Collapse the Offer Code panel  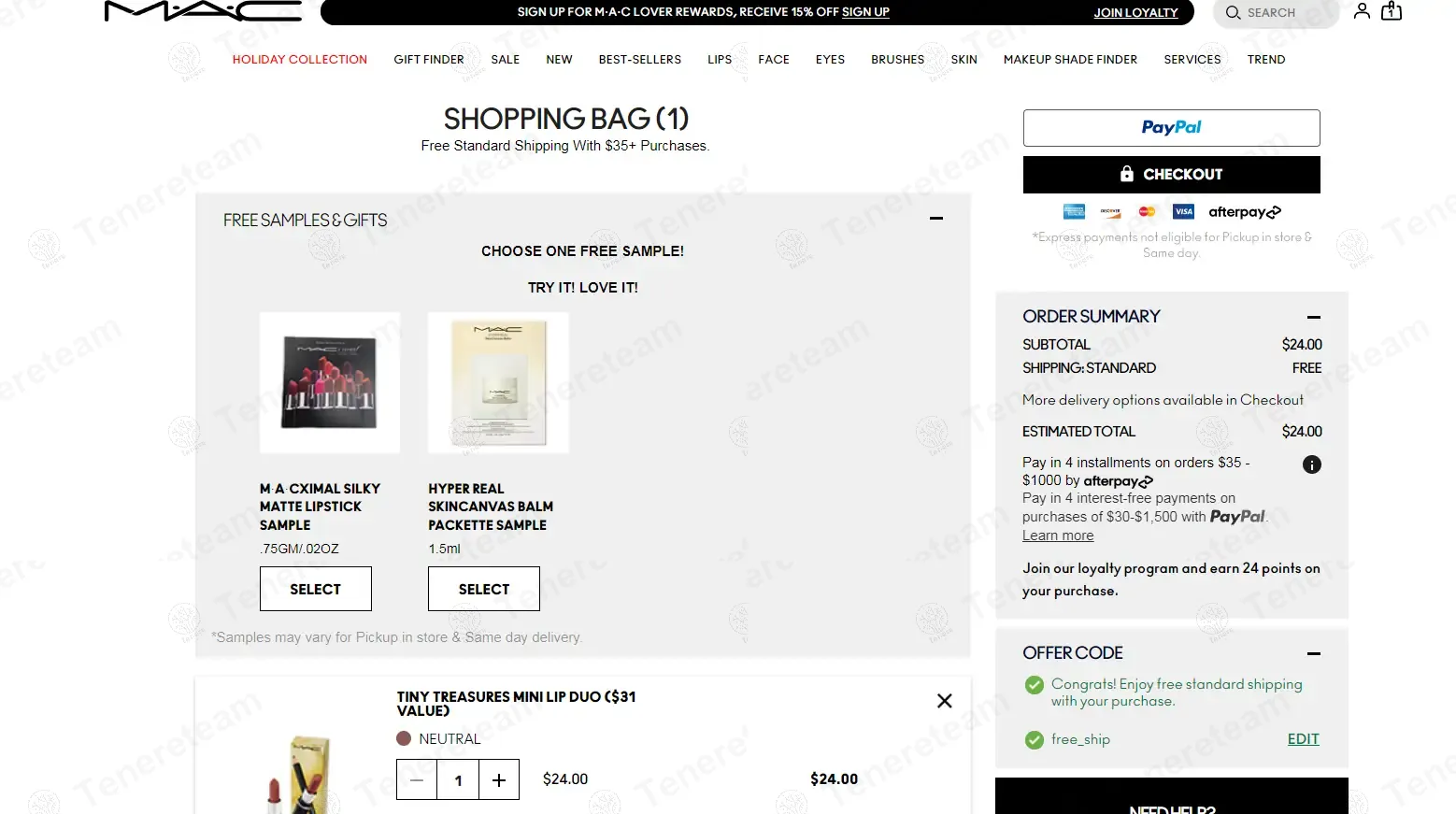[x=1314, y=653]
